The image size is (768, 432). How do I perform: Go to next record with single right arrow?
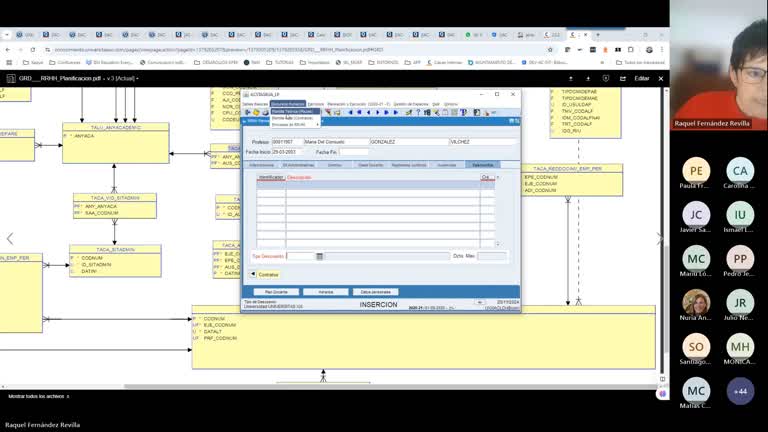(377, 113)
